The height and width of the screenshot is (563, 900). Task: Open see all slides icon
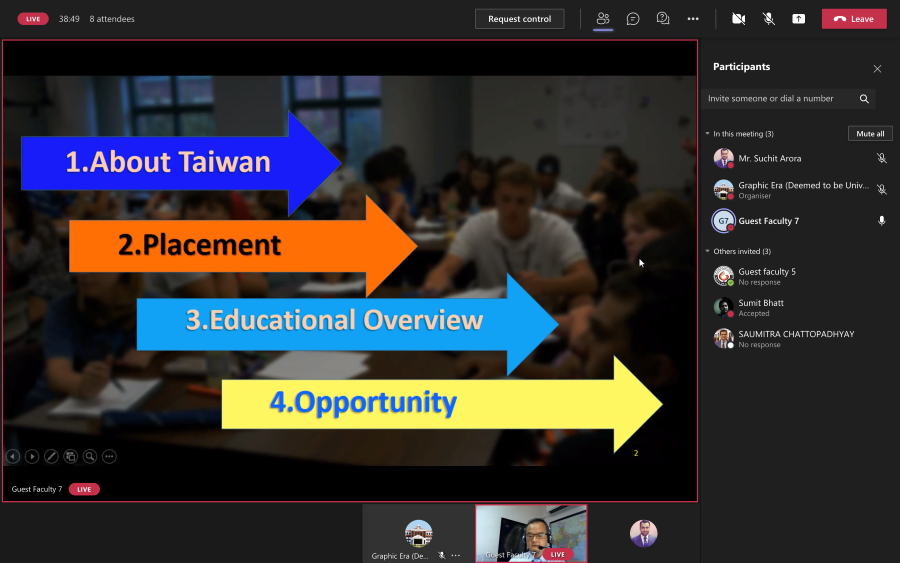tap(71, 456)
